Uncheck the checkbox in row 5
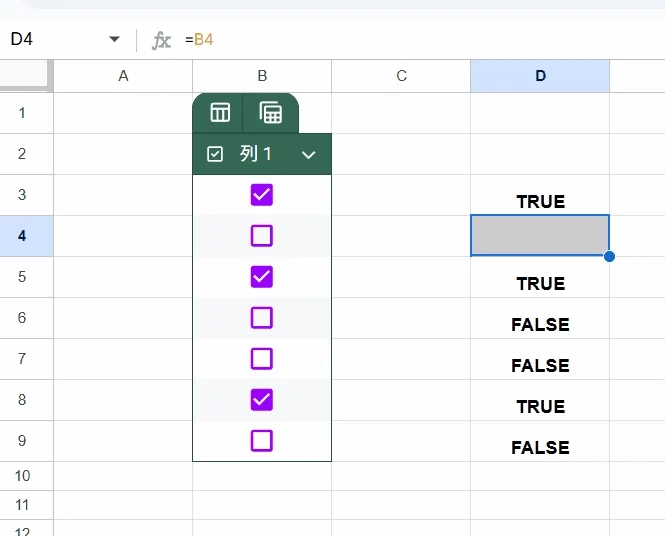 point(262,276)
